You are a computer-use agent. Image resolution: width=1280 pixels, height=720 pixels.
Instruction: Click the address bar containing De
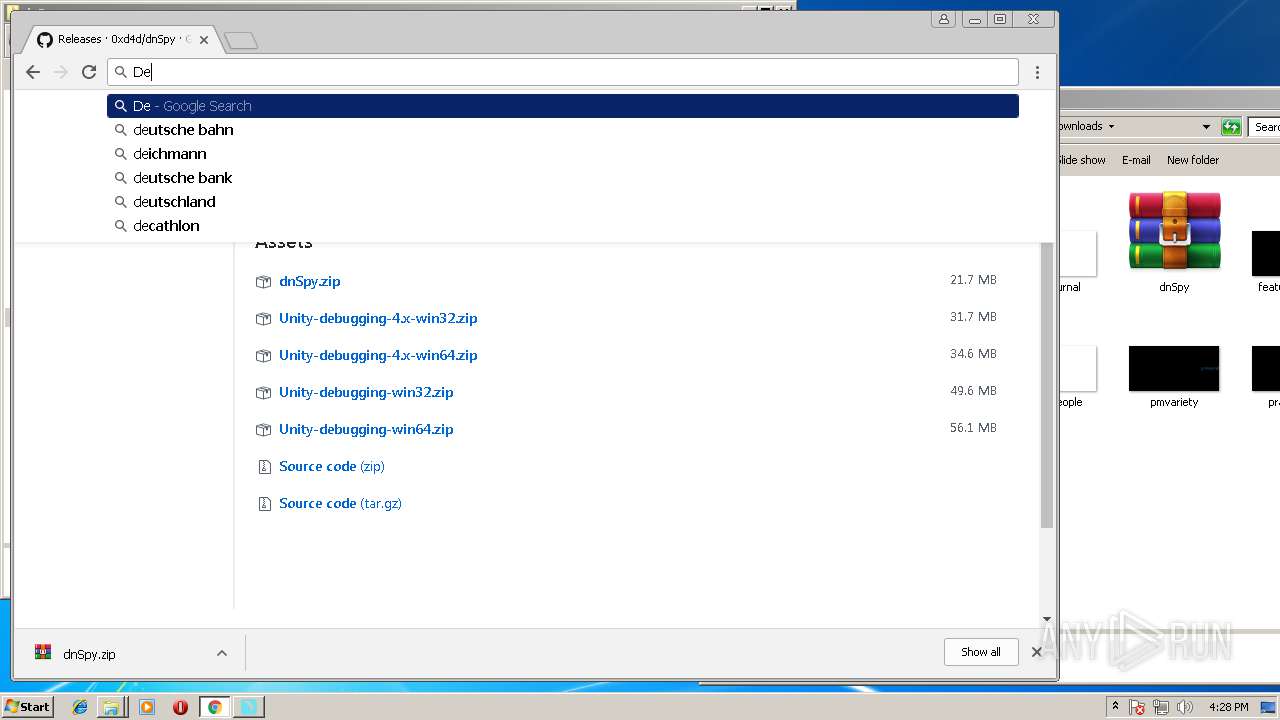[563, 72]
